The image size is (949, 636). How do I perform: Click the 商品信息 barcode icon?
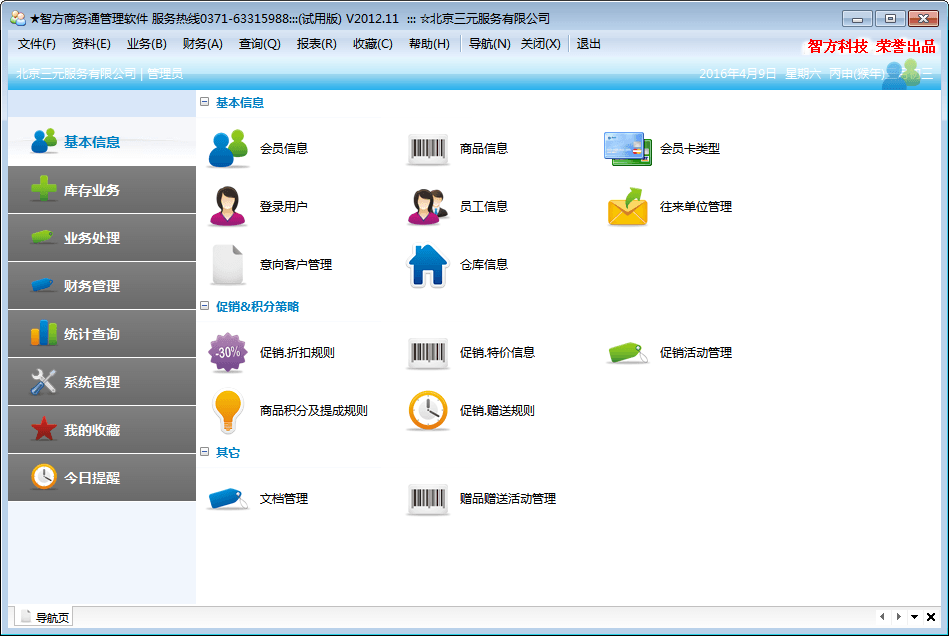pos(428,149)
